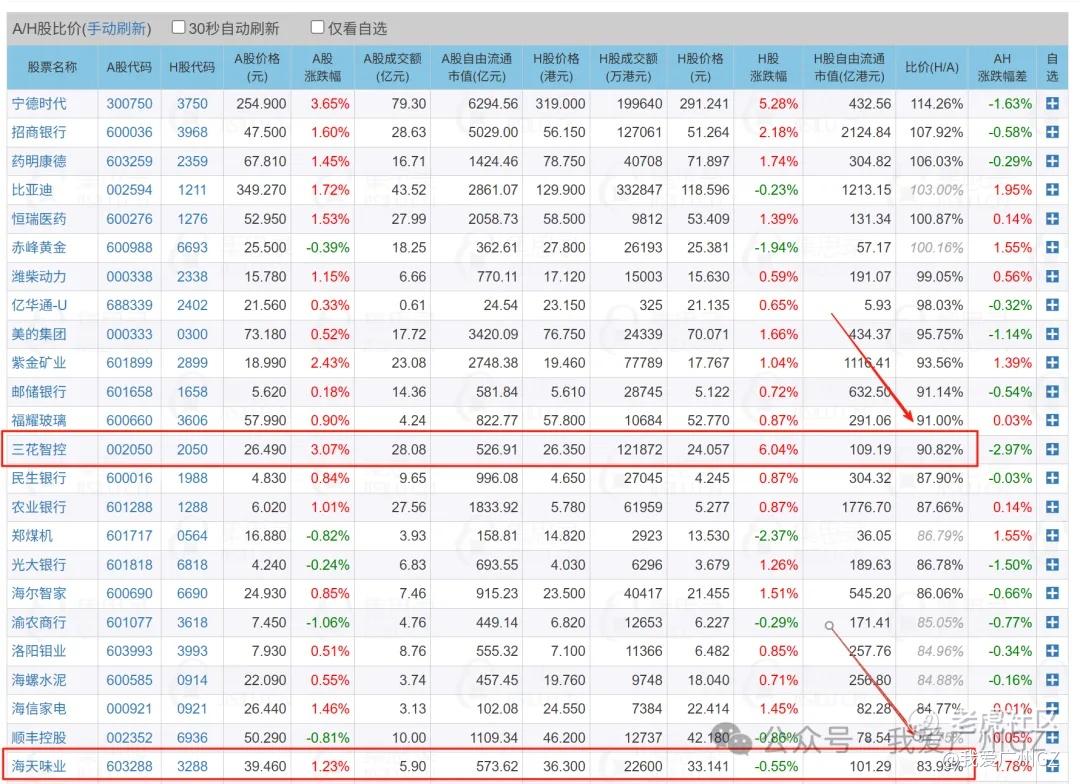Open A-share code 000921 link

click(x=129, y=708)
